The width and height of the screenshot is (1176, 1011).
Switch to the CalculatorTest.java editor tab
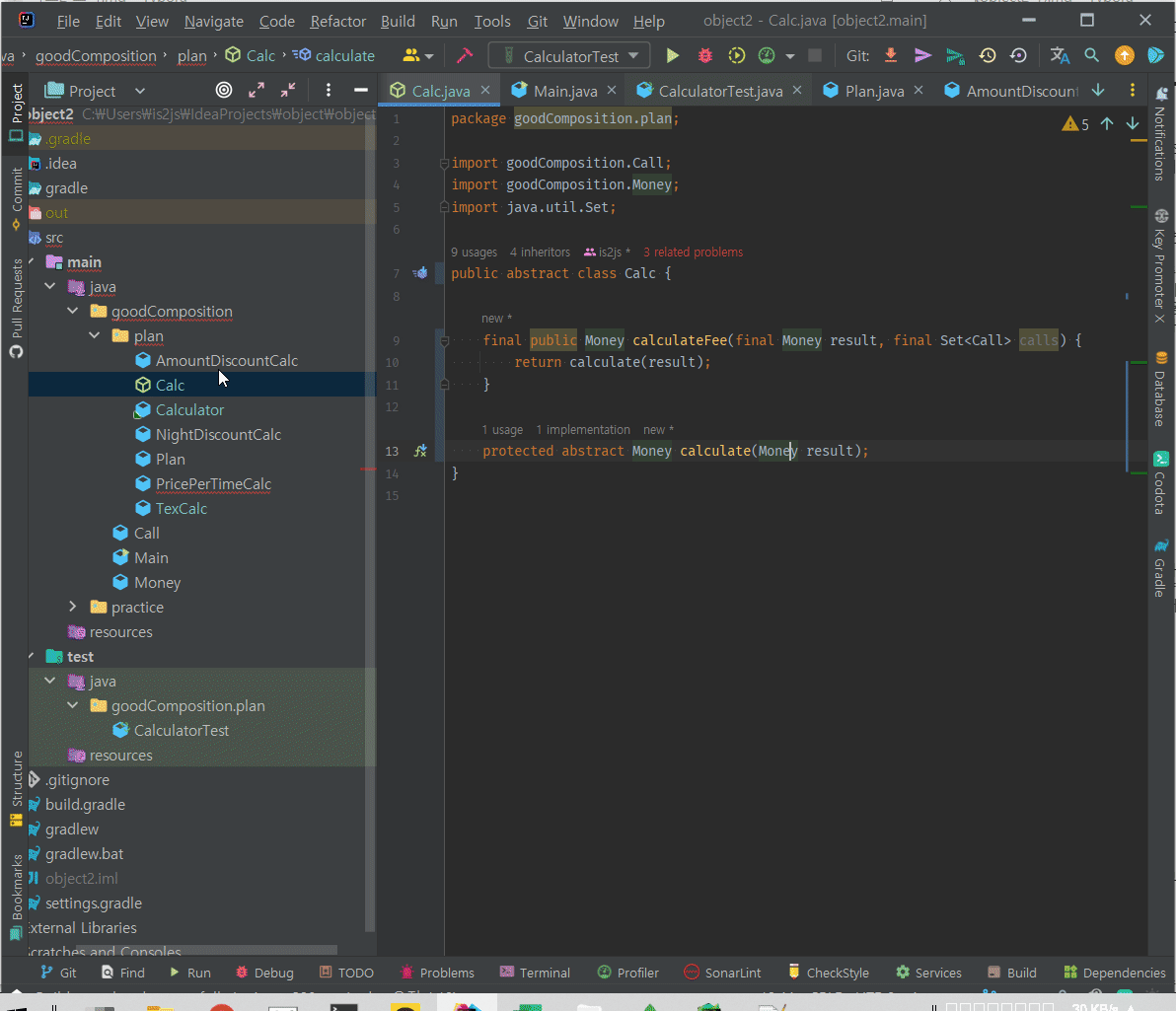[720, 91]
